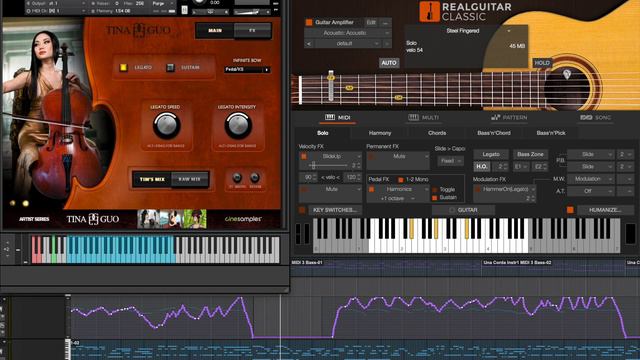Click the Legato button in RealGuitar

coord(491,154)
